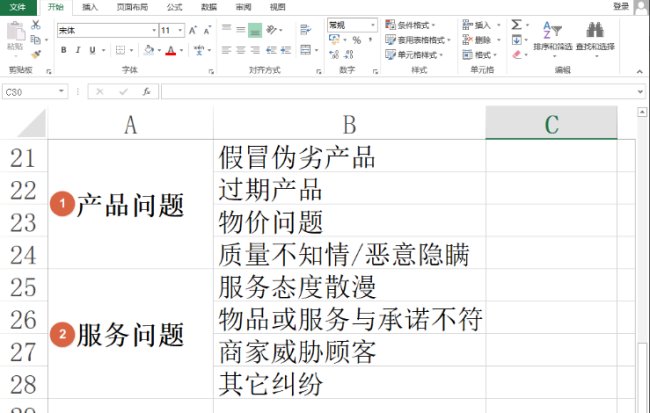Decrease font size with smaller A icon
This screenshot has width=650, height=413.
(x=207, y=30)
